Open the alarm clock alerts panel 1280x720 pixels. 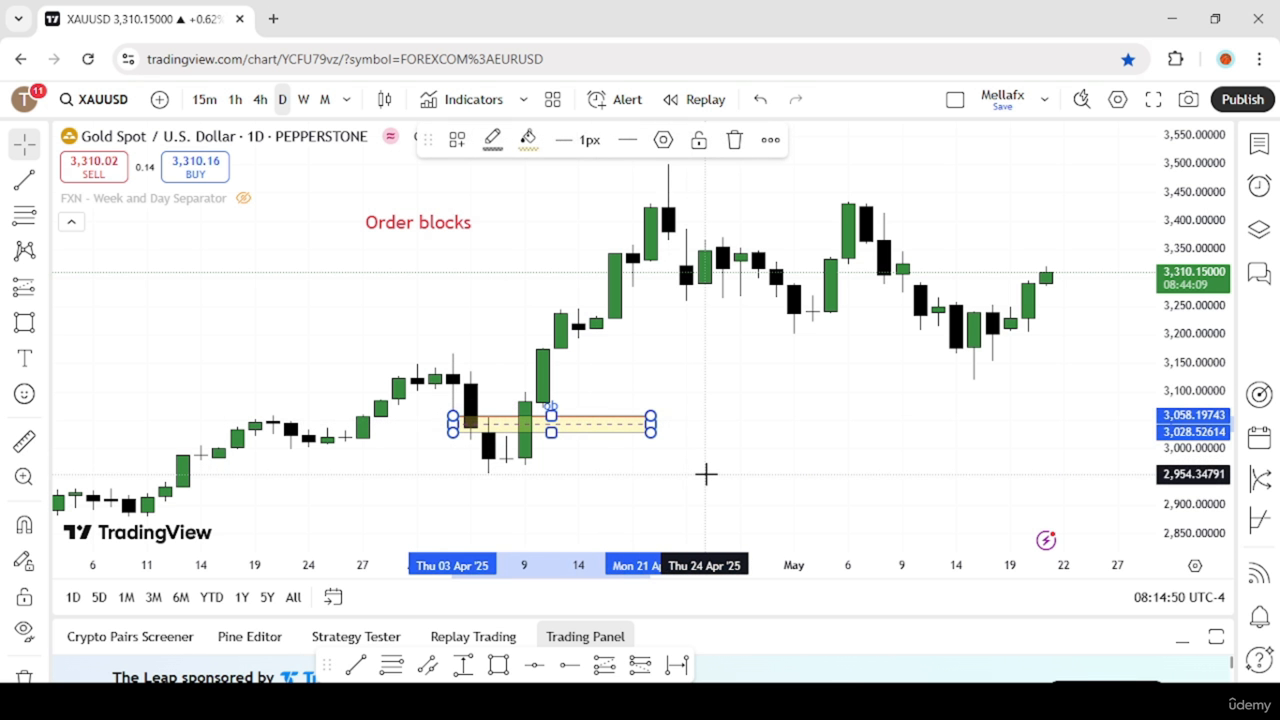point(1259,186)
